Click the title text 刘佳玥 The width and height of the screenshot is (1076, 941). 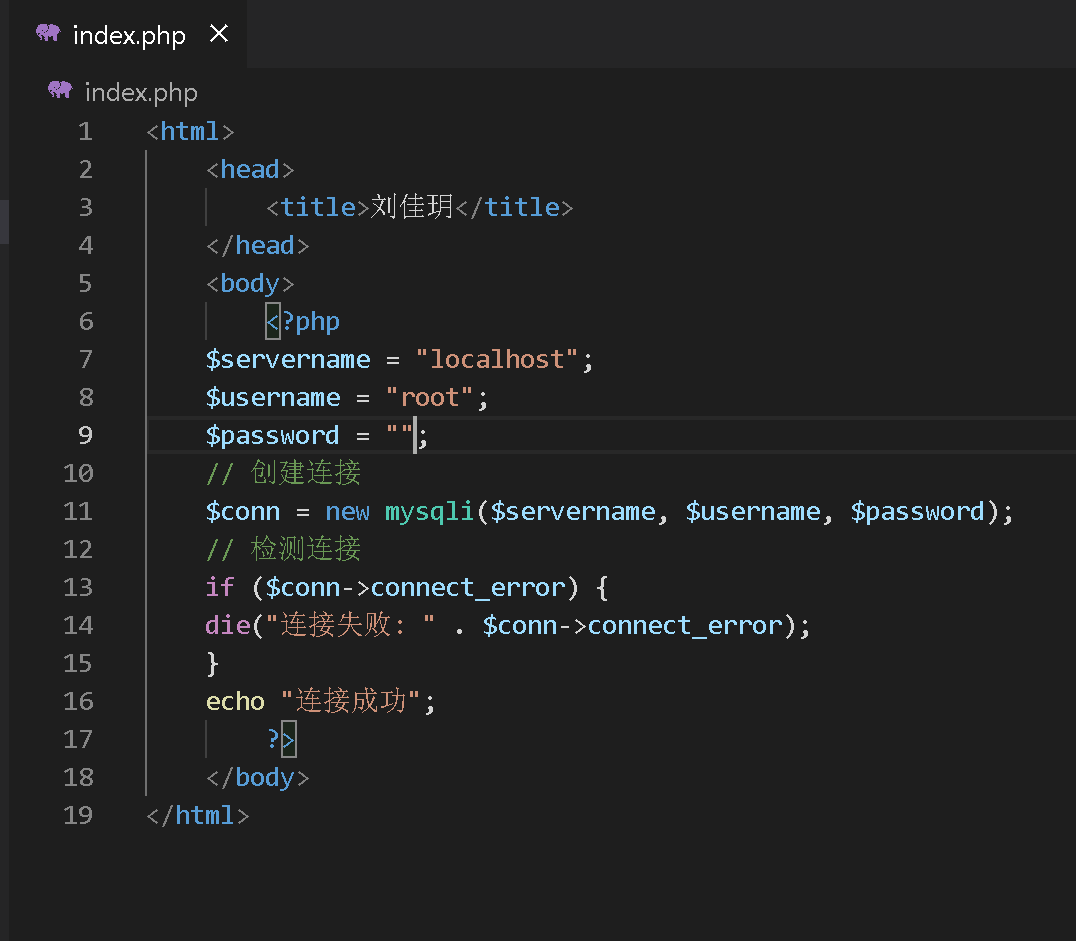tap(413, 207)
